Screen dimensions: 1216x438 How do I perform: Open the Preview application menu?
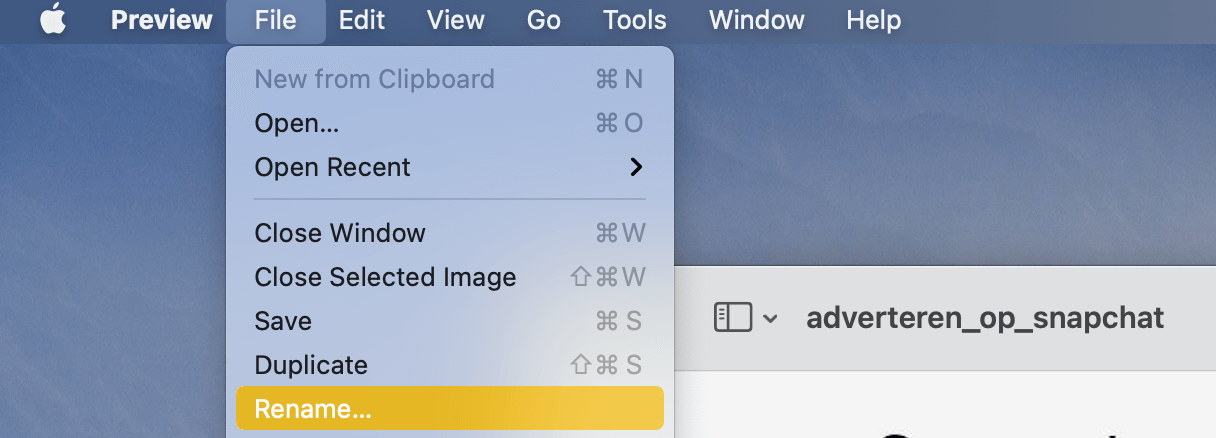tap(162, 20)
